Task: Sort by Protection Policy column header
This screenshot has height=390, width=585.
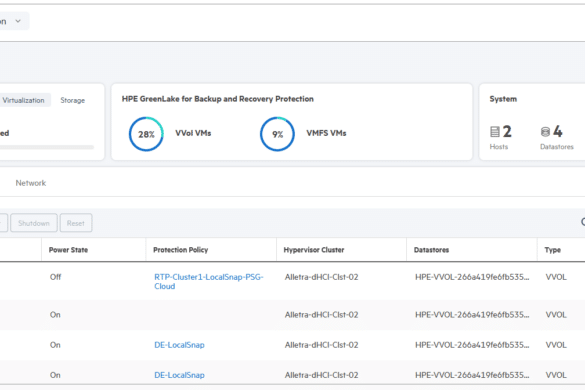Action: pyautogui.click(x=181, y=250)
